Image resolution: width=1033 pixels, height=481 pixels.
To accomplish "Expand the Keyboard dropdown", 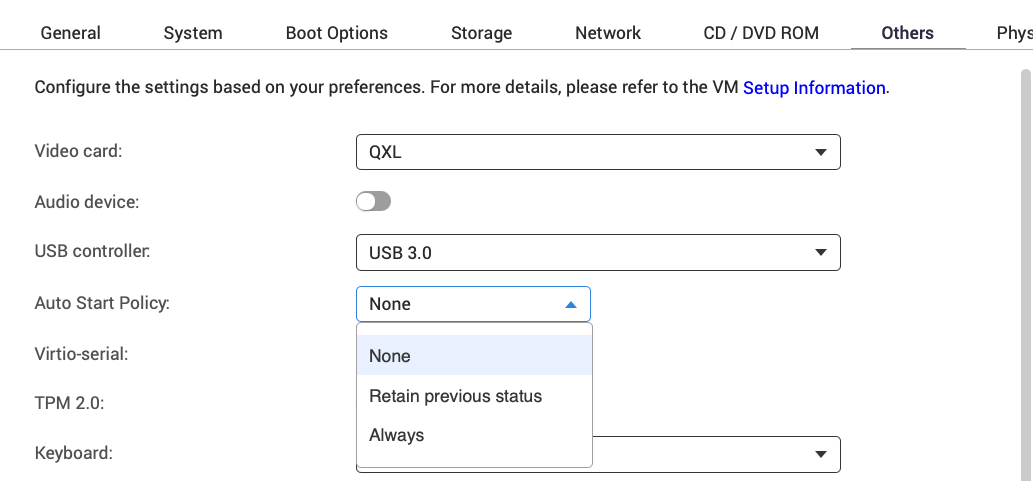I will [820, 453].
